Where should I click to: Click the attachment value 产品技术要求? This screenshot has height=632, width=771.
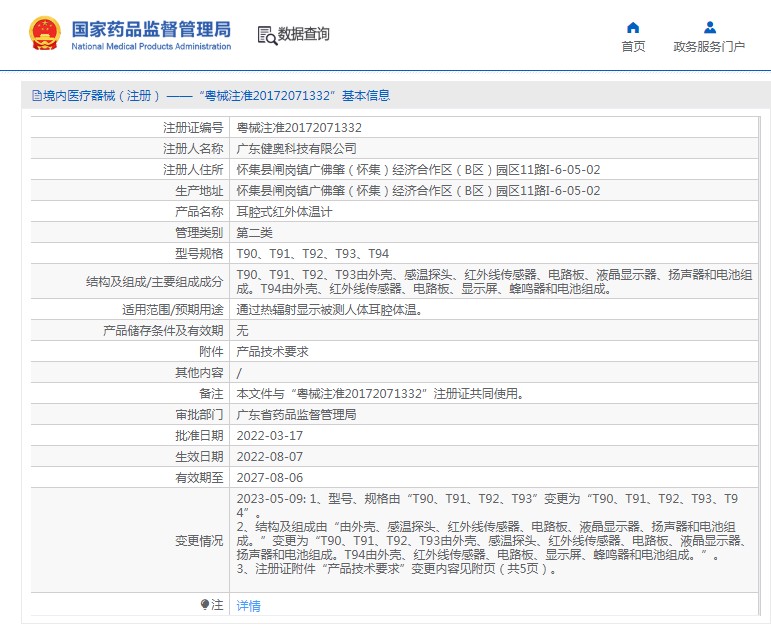point(272,352)
